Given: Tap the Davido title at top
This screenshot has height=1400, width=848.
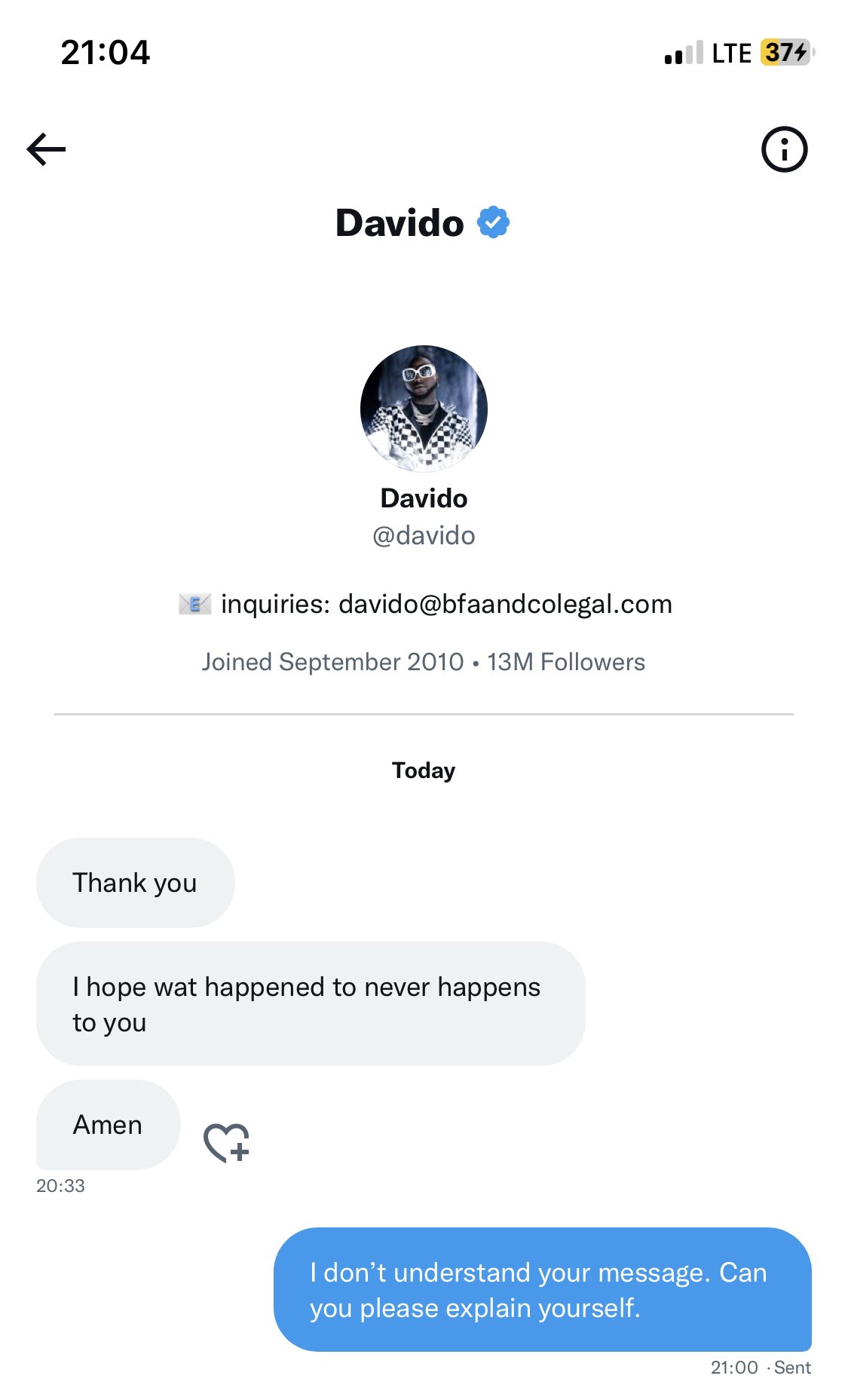Looking at the screenshot, I should click(400, 223).
